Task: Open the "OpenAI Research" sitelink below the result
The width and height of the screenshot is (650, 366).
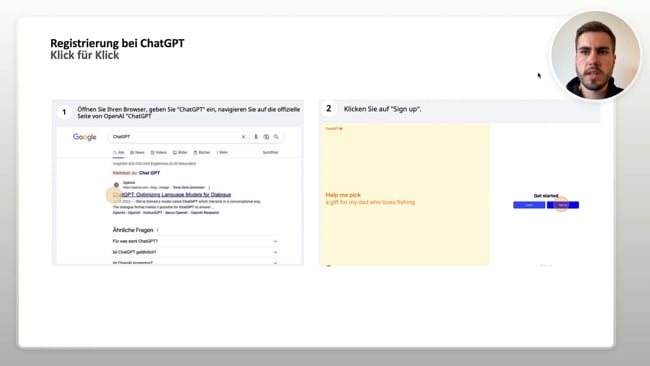Action: [205, 213]
